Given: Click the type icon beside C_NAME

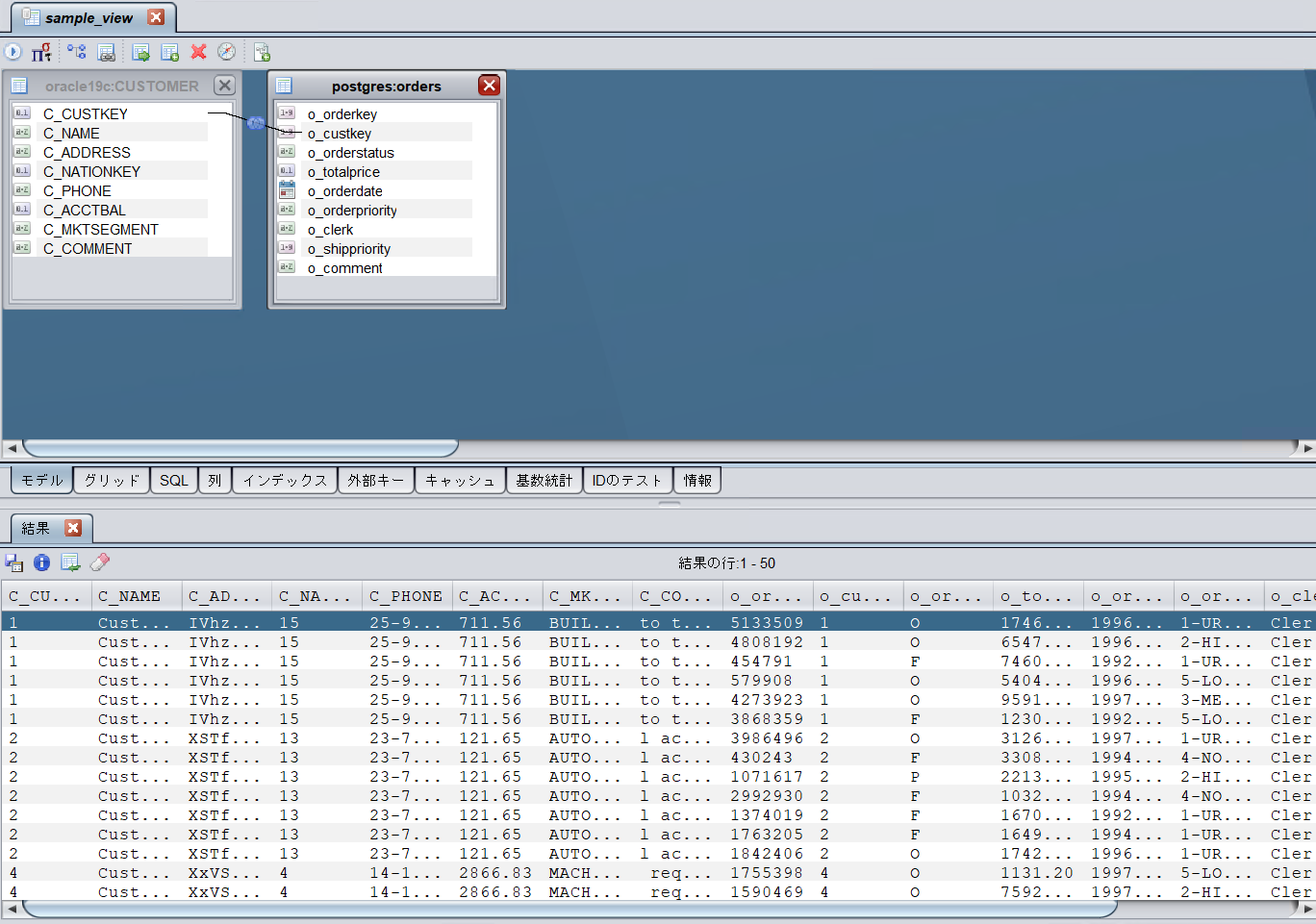Looking at the screenshot, I should pyautogui.click(x=22, y=133).
